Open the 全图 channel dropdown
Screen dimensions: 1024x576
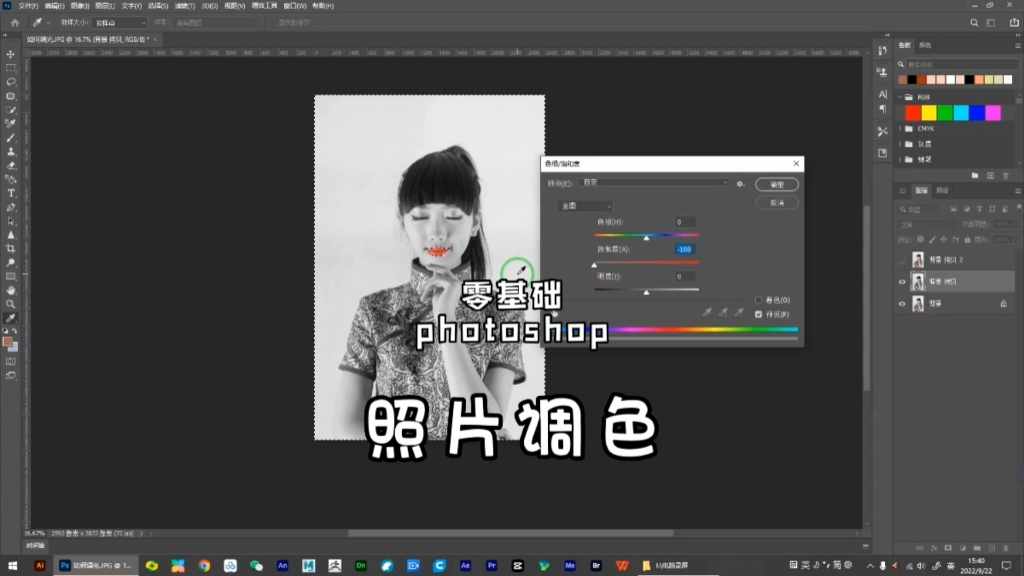click(x=585, y=206)
